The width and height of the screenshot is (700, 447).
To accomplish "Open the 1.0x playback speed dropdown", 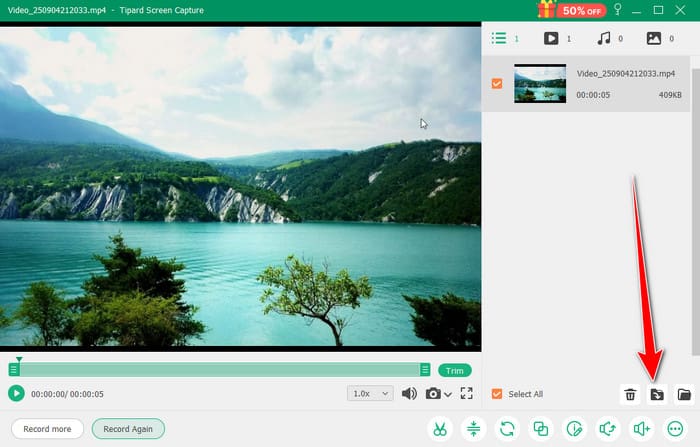I will [370, 394].
